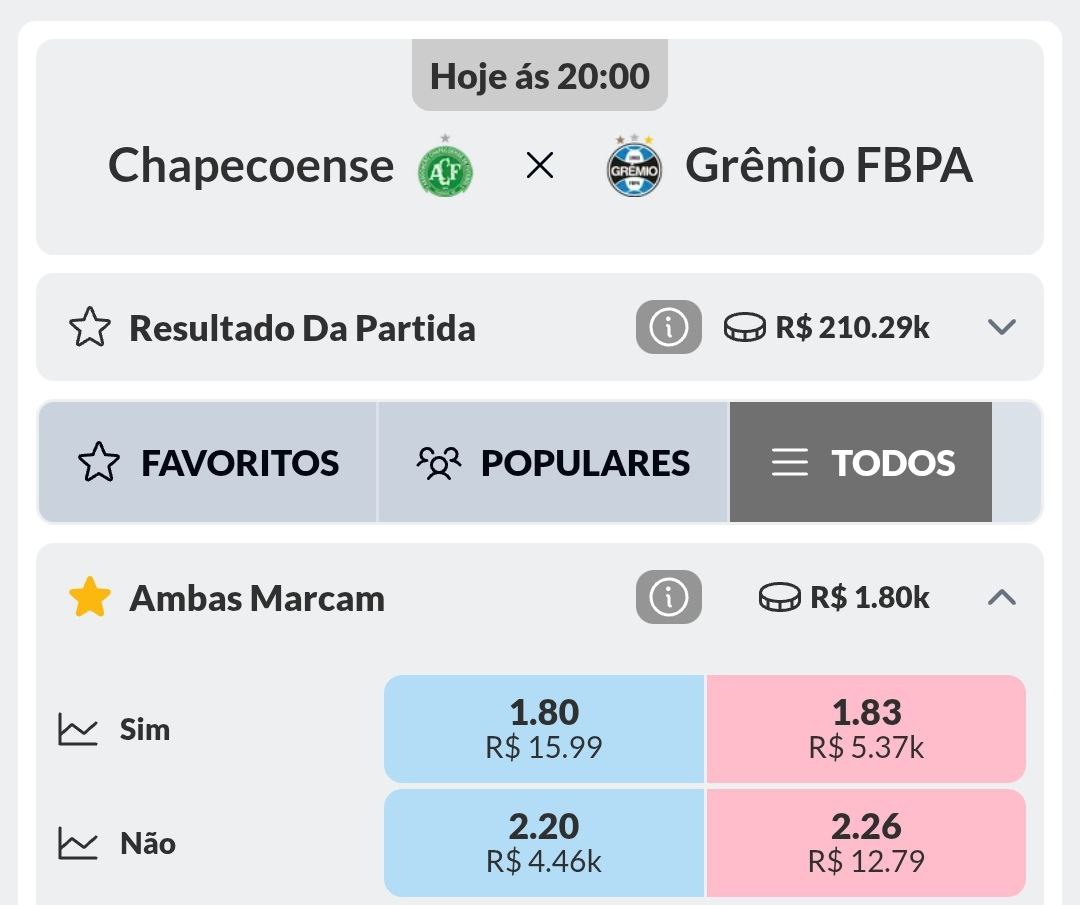The image size is (1080, 905).
Task: Show the chart for Não selection
Action: (78, 843)
